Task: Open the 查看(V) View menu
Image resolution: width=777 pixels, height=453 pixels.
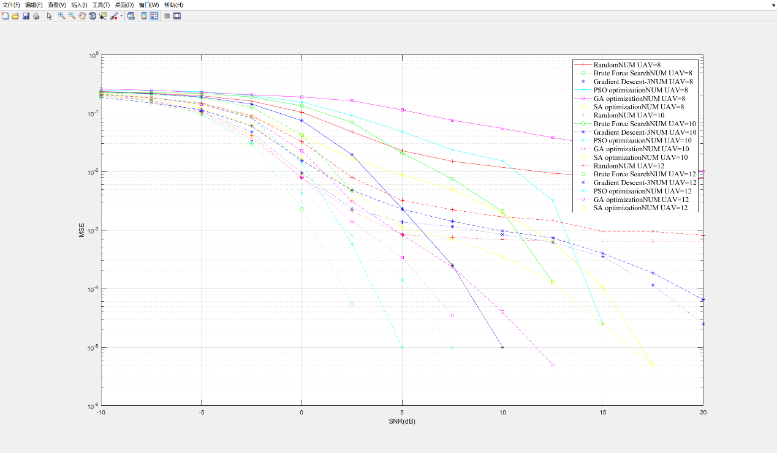Action: (x=57, y=5)
